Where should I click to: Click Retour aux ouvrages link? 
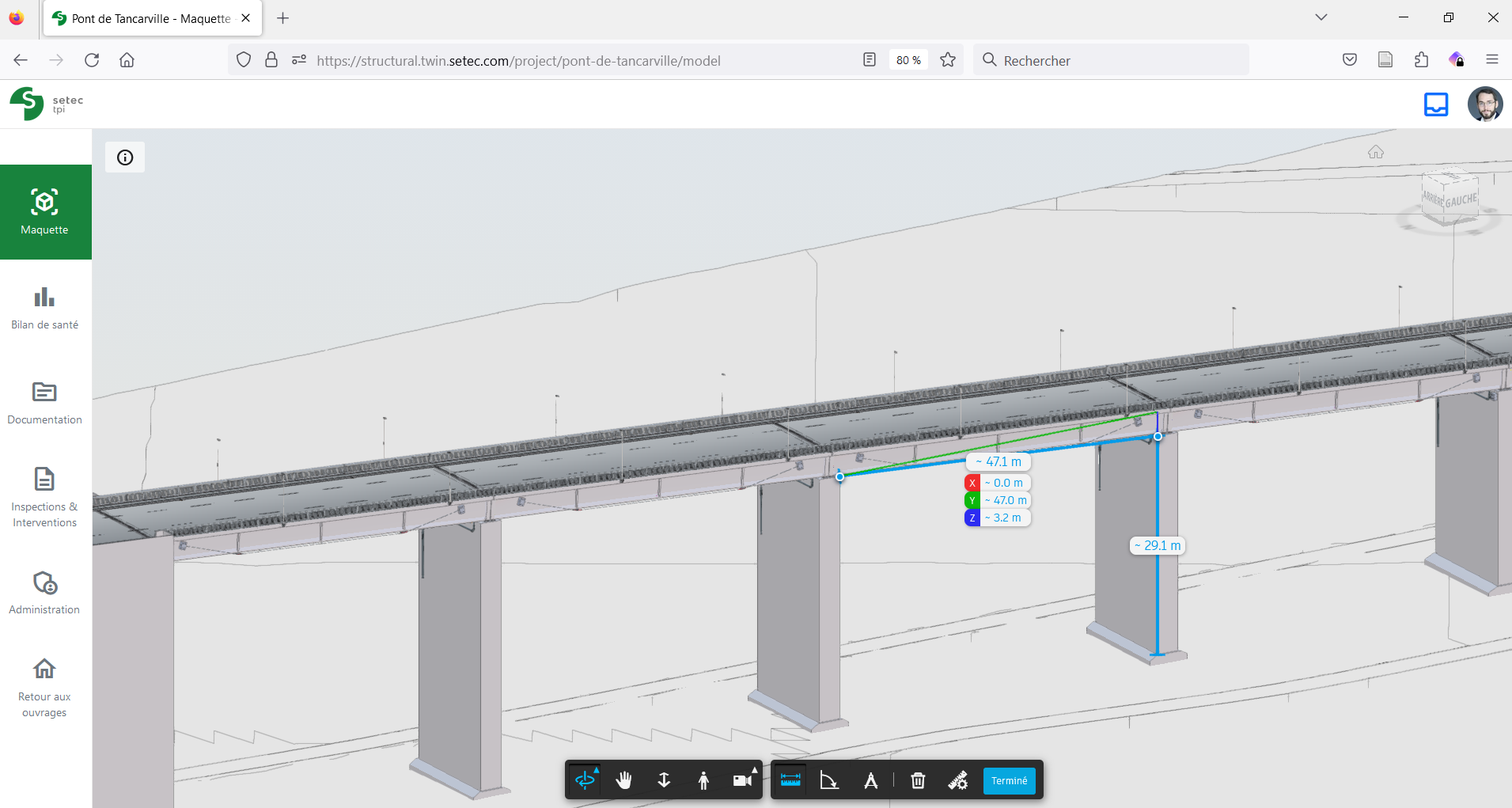point(45,688)
